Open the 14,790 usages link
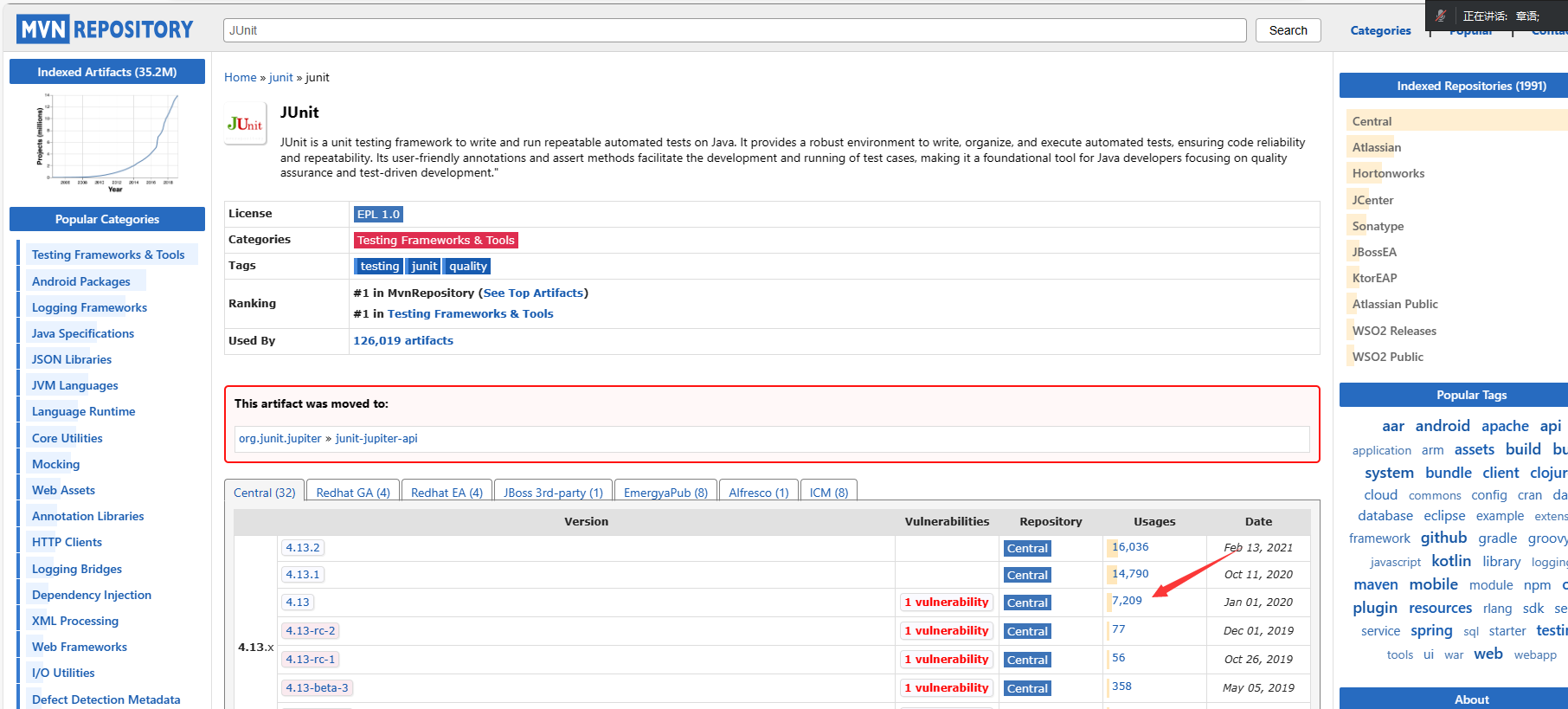Screen dimensions: 1568x709 (1130, 573)
